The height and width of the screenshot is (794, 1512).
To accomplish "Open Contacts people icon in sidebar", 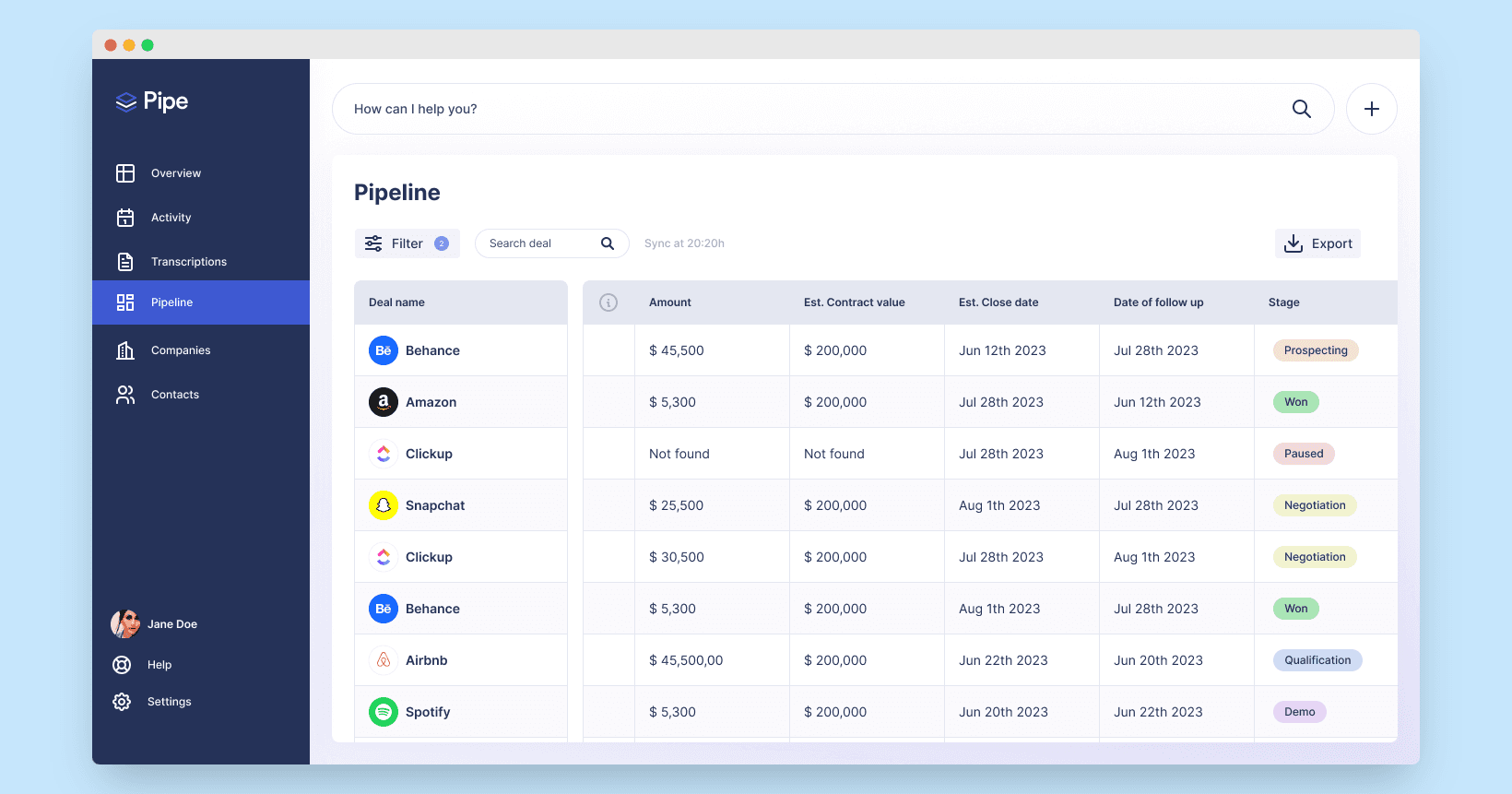I will coord(125,395).
